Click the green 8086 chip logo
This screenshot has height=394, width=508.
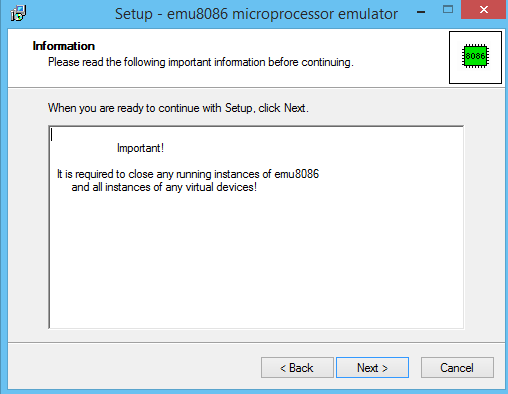click(475, 56)
